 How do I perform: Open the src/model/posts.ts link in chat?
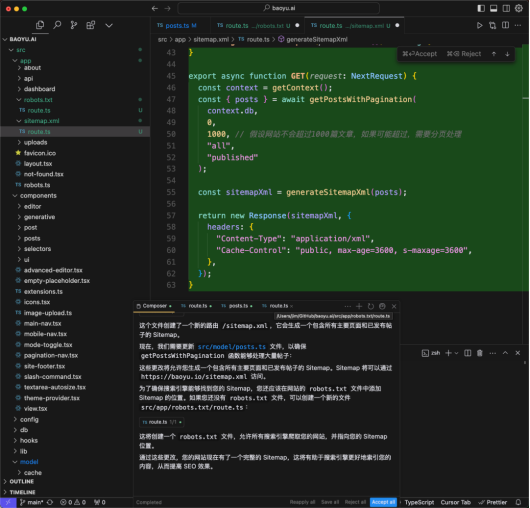tap(232, 347)
